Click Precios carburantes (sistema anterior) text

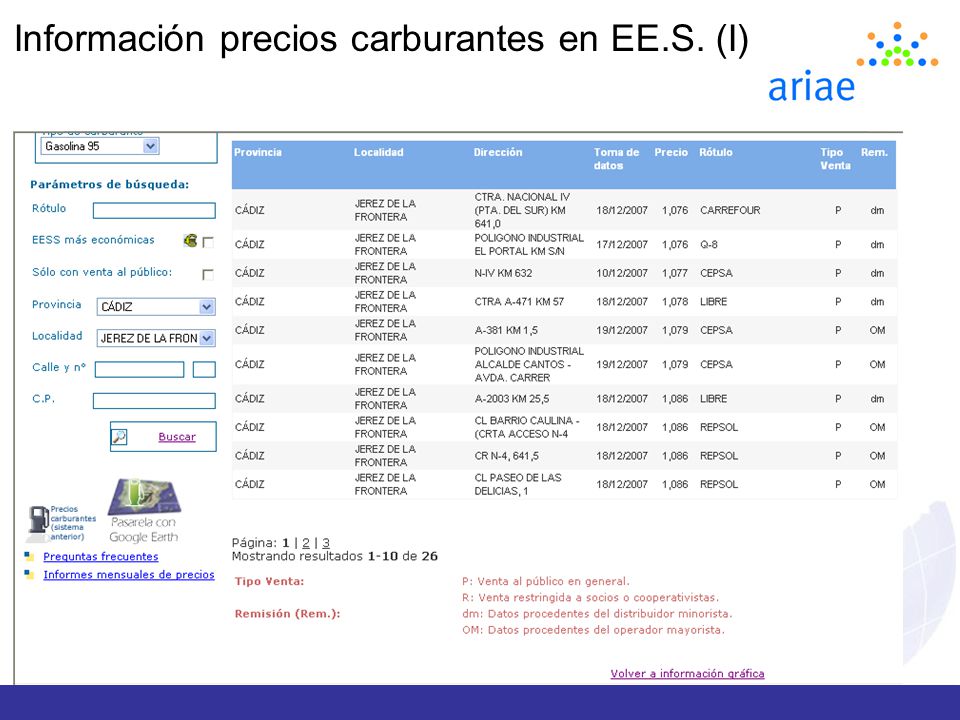pyautogui.click(x=73, y=523)
